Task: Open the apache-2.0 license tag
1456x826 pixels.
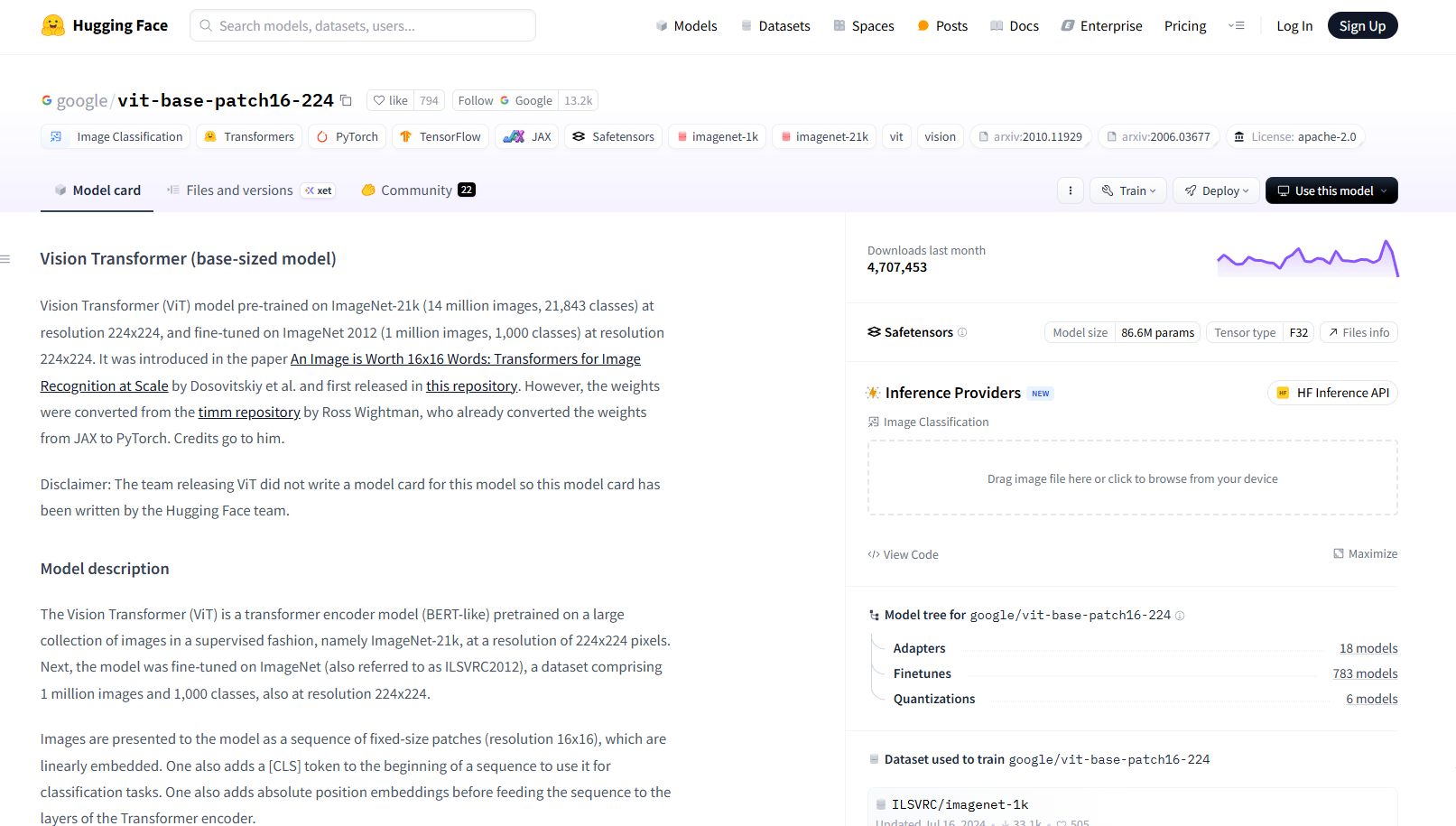Action: 1294,136
